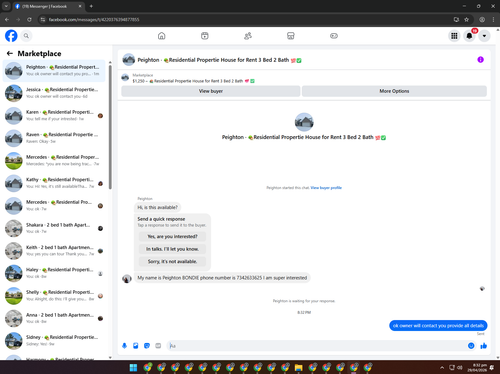Open Chrome profile icon
Screen dimensions: 500x374
pos(482,20)
